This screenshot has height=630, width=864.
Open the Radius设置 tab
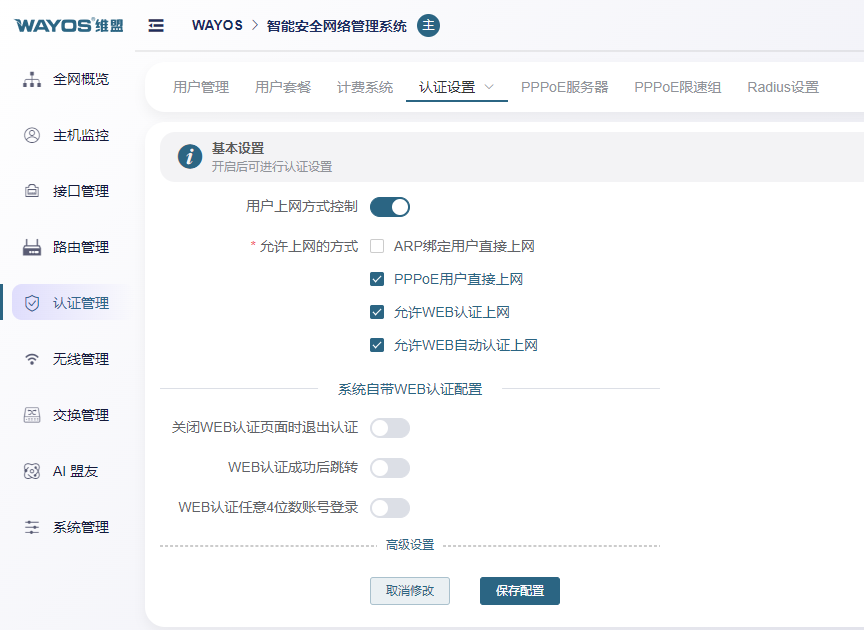click(x=783, y=87)
